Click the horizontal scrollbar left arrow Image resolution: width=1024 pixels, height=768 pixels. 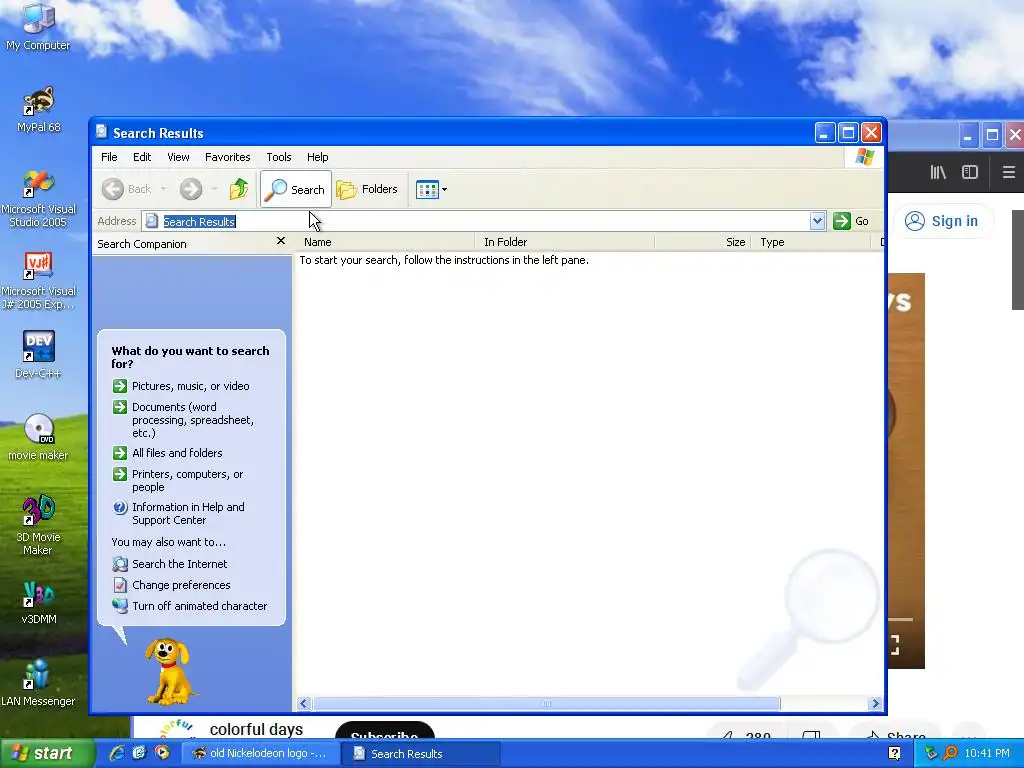point(304,703)
